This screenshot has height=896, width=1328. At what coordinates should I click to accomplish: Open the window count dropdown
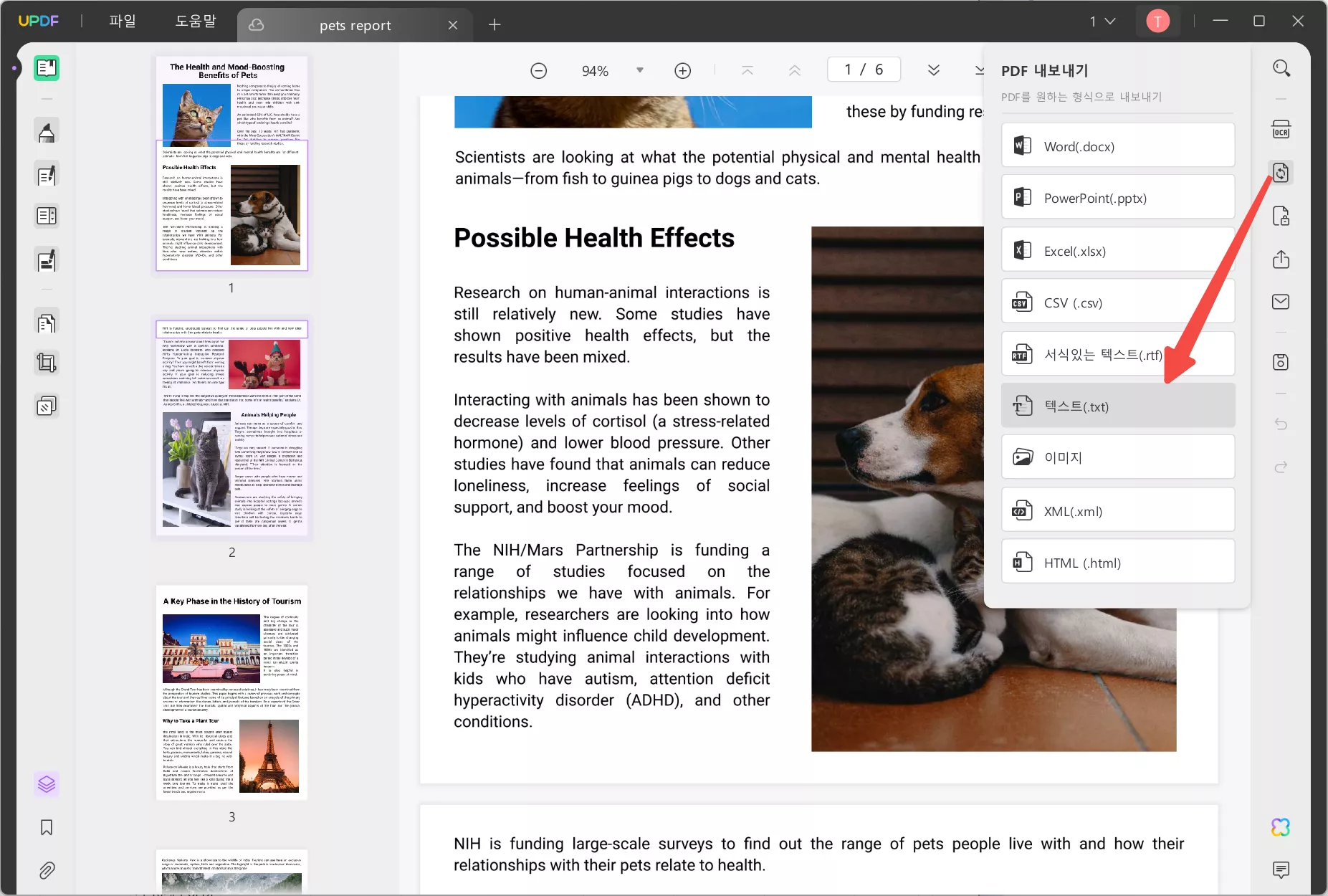pyautogui.click(x=1102, y=22)
